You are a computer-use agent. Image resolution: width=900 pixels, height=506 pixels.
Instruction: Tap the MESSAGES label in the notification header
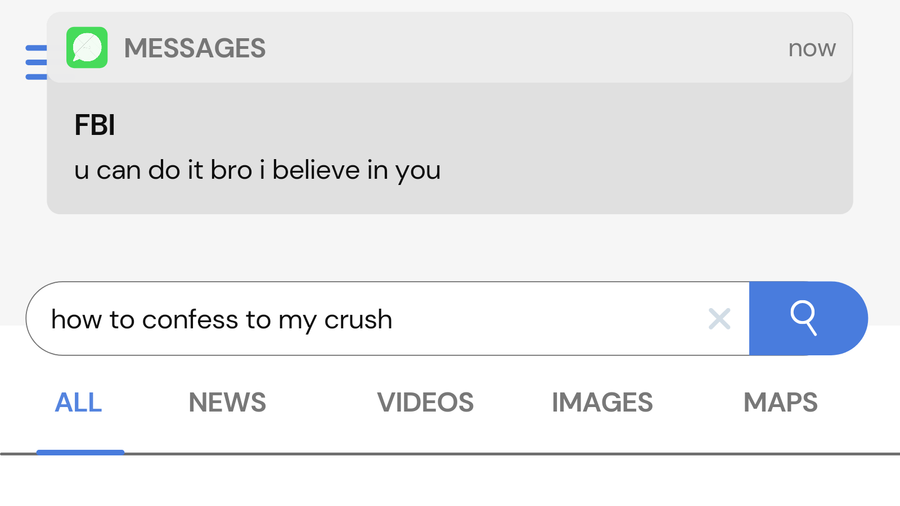(x=195, y=48)
